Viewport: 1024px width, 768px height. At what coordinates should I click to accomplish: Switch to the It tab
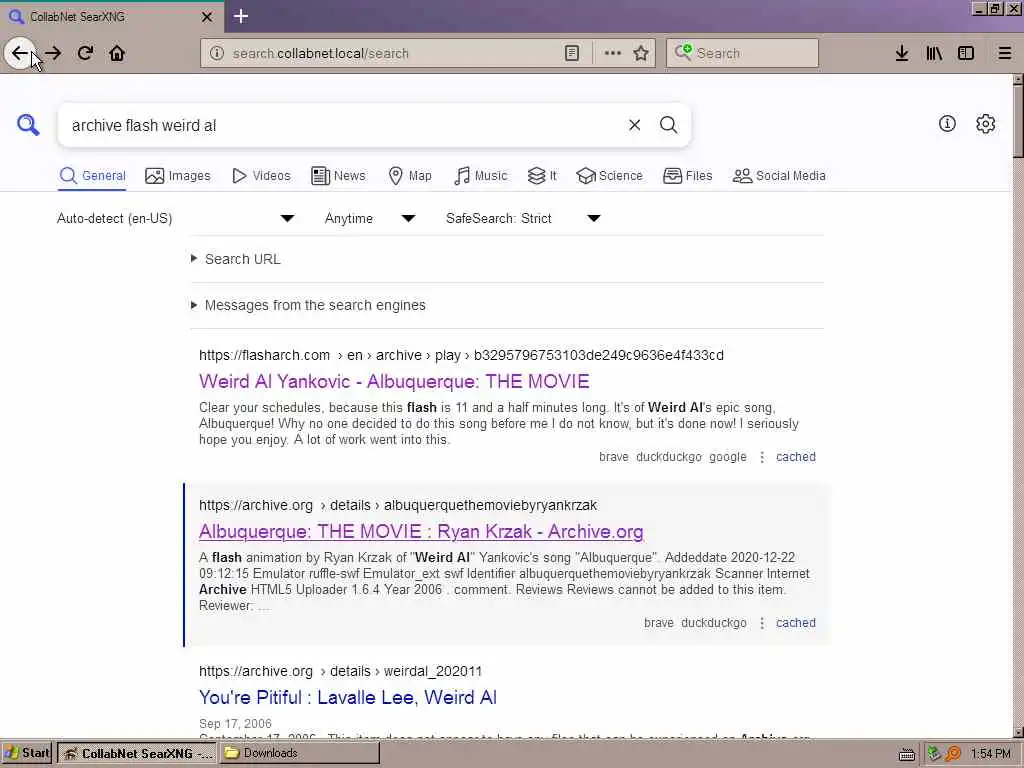click(542, 176)
